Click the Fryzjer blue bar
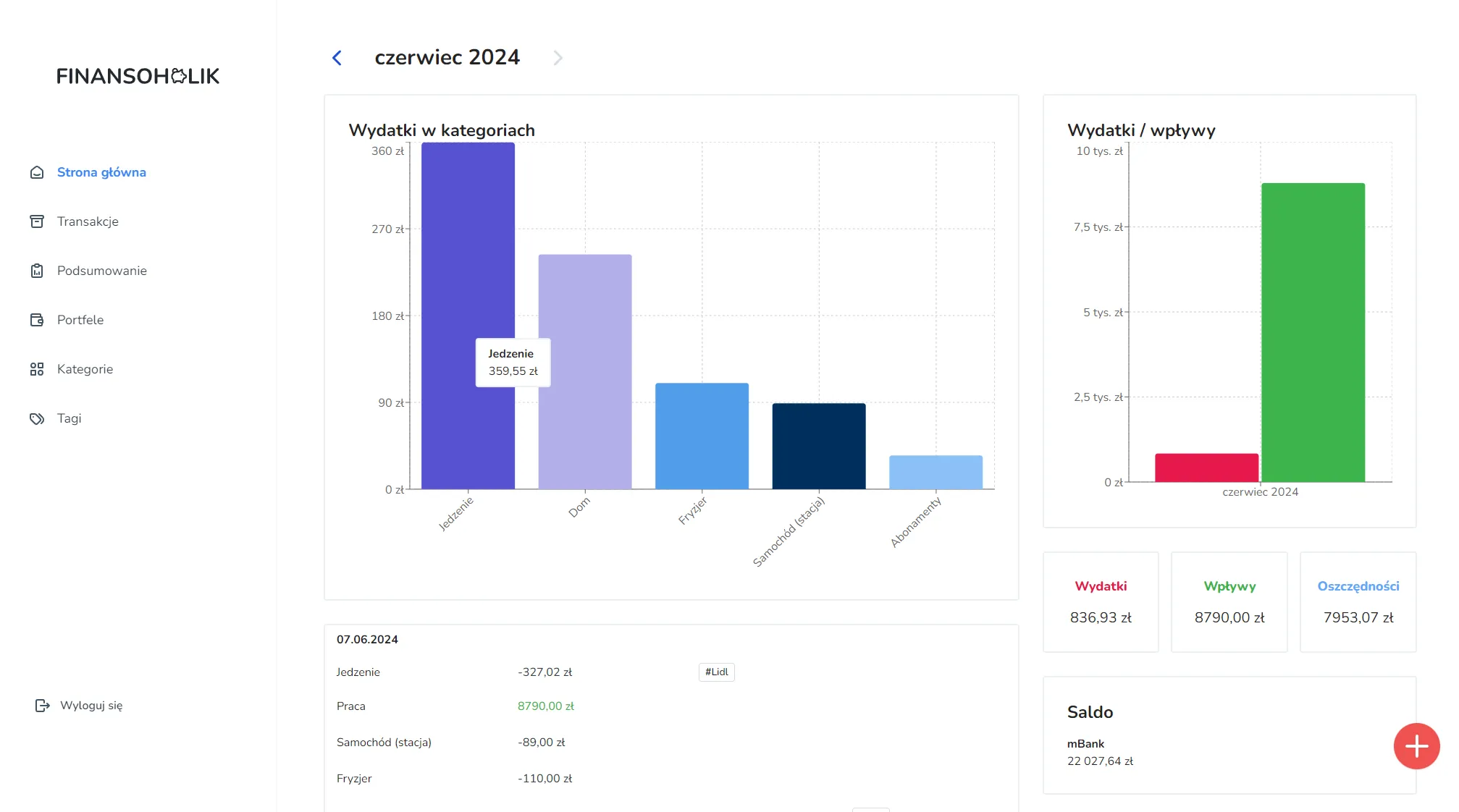The height and width of the screenshot is (812, 1459). 702,436
